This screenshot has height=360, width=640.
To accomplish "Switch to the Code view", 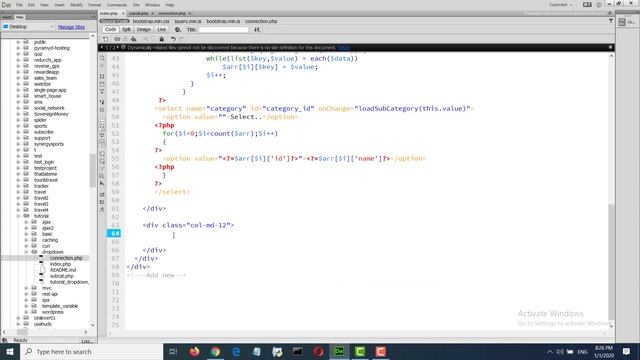I will [110, 29].
